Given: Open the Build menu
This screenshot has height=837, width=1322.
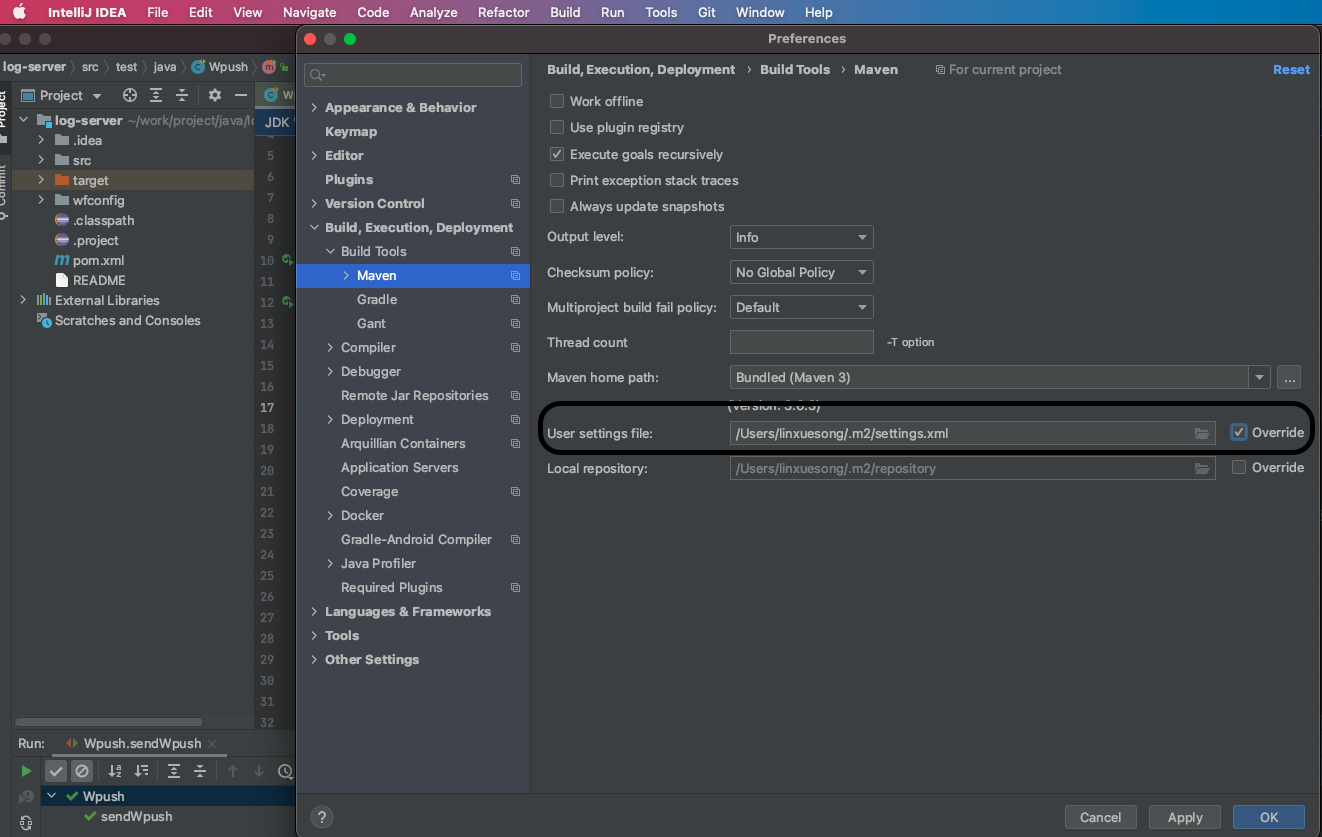Looking at the screenshot, I should [x=565, y=12].
